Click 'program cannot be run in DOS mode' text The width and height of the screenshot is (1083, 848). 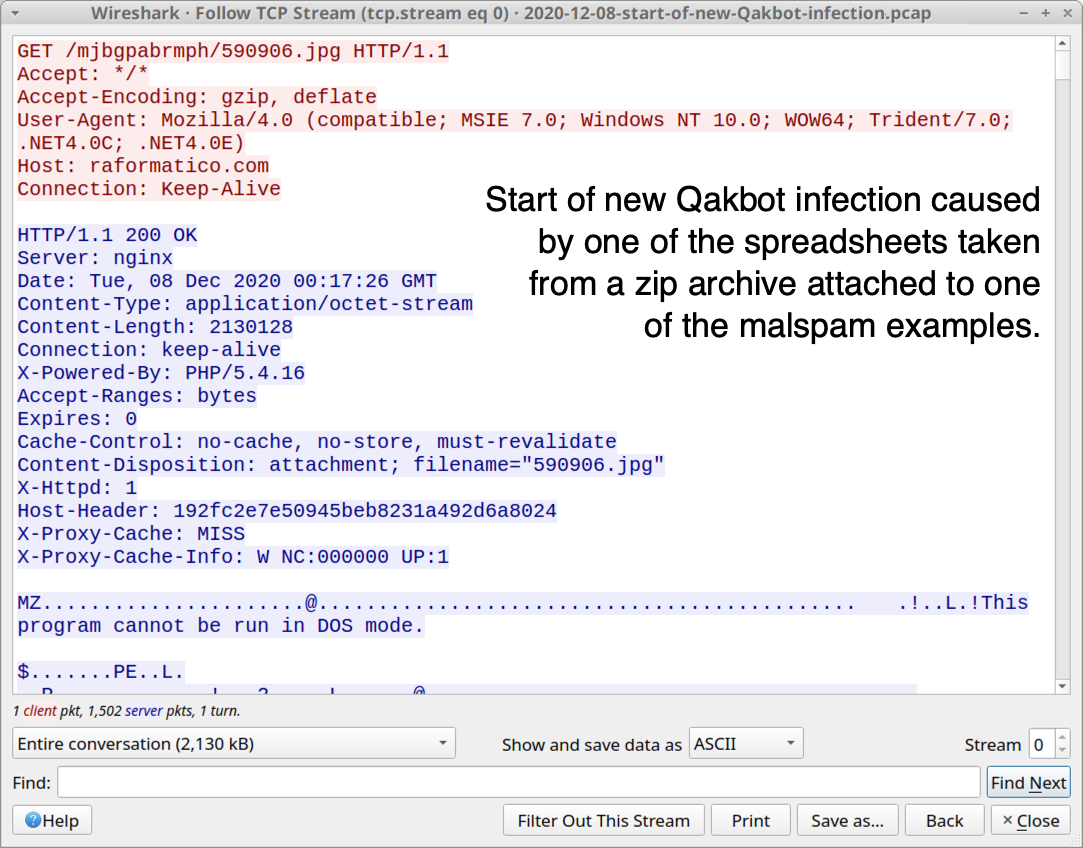(x=220, y=626)
